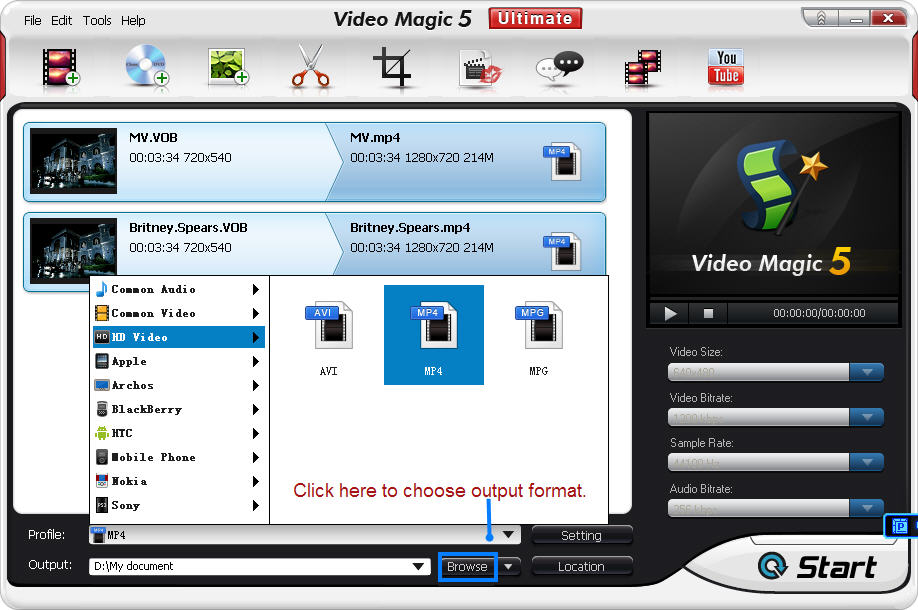Click the MV.mp4 output file name
918x610 pixels.
tap(375, 138)
